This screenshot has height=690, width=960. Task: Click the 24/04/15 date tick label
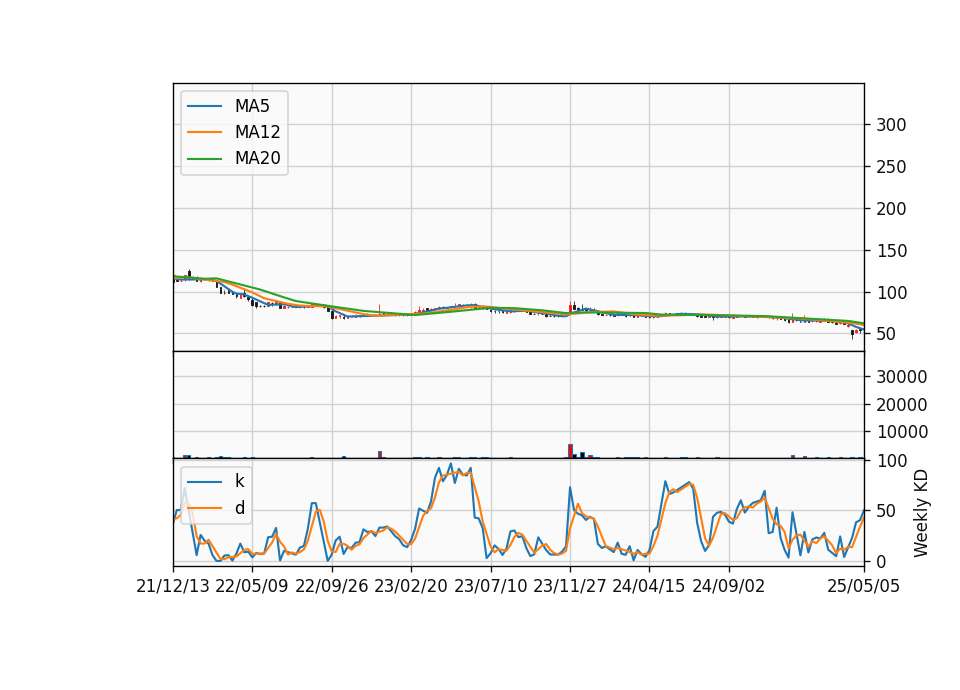coord(649,586)
